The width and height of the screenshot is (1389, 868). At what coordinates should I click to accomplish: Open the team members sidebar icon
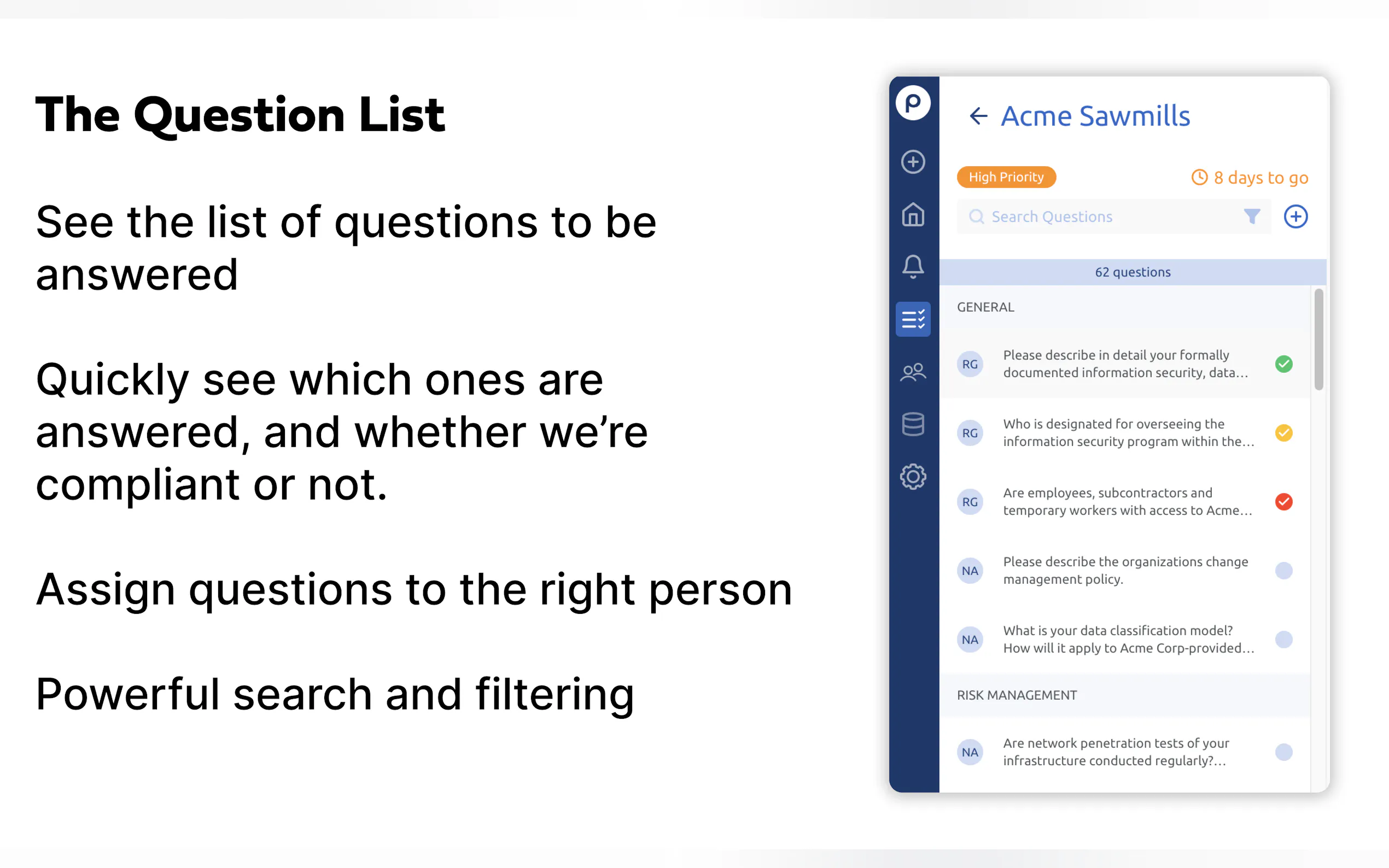[x=912, y=372]
